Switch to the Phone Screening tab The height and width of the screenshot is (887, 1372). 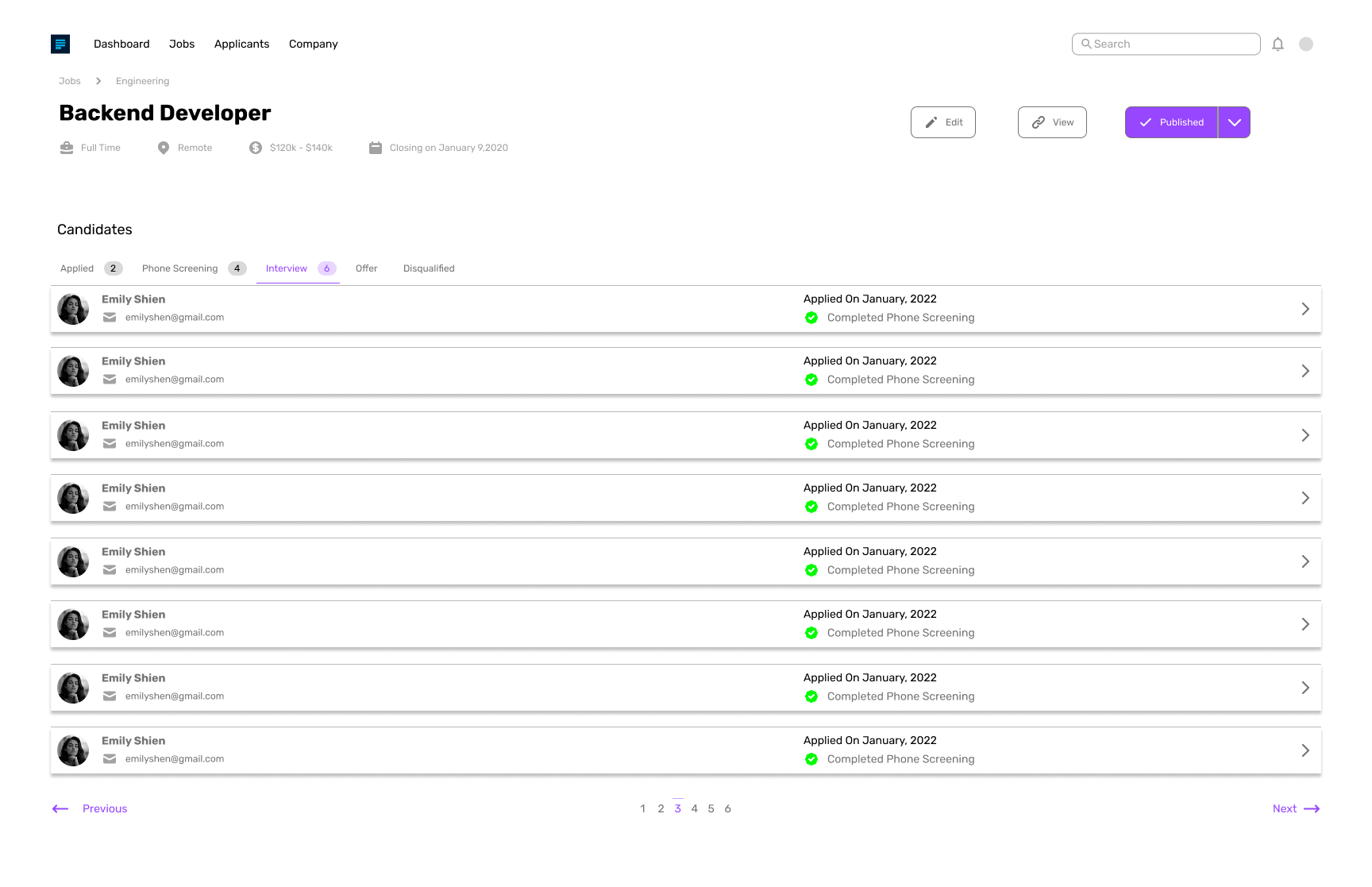pos(179,268)
